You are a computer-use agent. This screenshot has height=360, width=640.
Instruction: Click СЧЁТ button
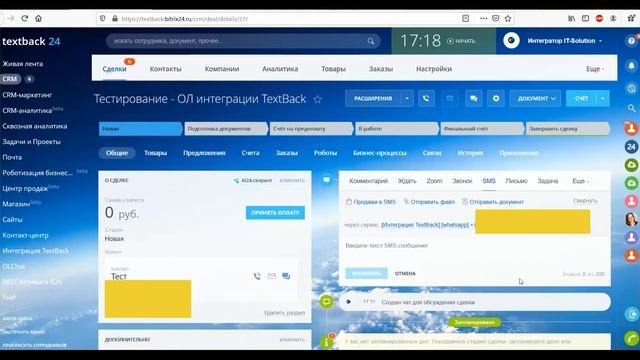(581, 98)
